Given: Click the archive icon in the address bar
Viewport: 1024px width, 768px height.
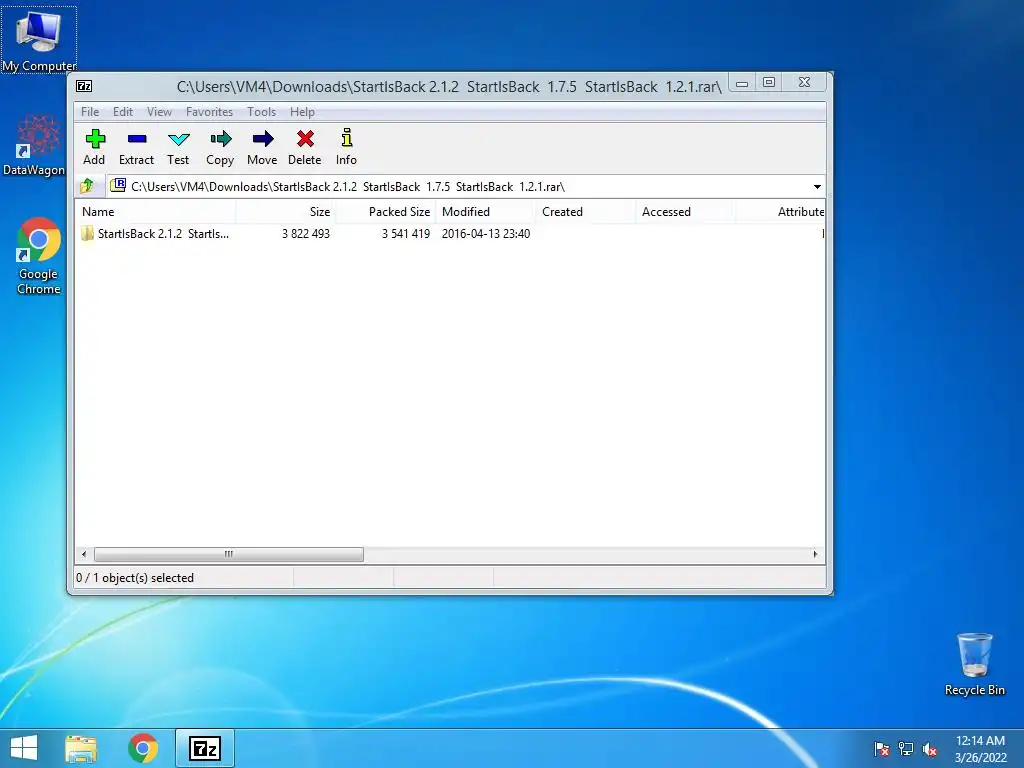Looking at the screenshot, I should (118, 185).
